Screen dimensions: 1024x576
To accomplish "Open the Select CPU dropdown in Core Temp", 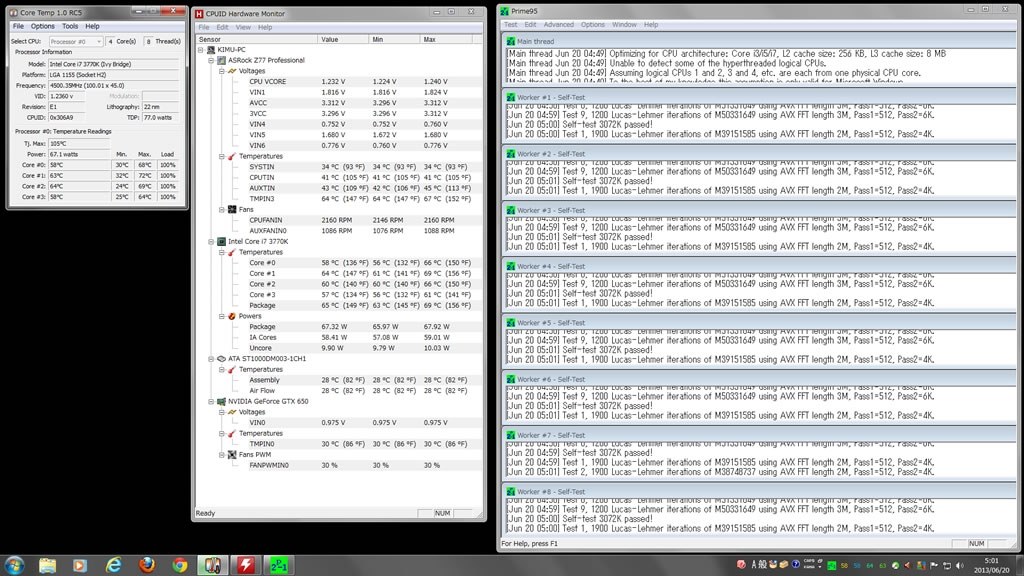I will [x=76, y=41].
